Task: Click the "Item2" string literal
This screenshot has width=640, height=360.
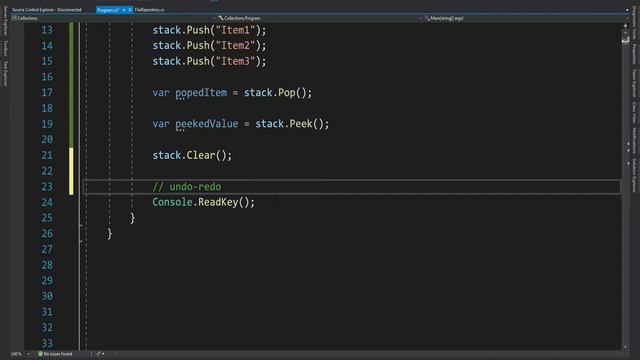Action: 235,46
